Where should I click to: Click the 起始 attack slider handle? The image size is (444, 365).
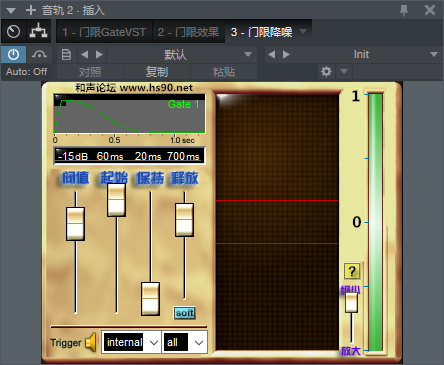pos(116,200)
